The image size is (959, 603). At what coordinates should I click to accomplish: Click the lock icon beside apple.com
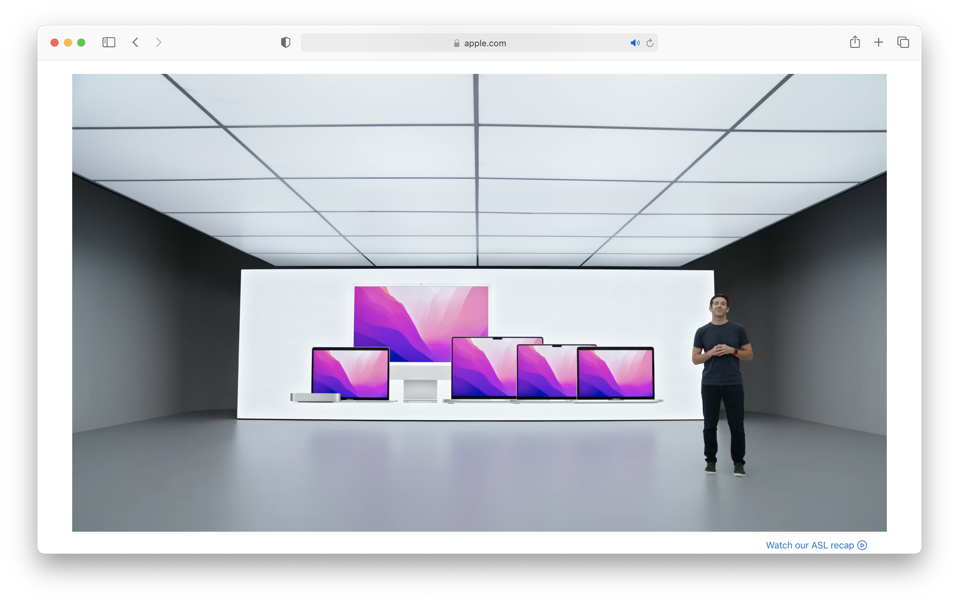pos(456,43)
